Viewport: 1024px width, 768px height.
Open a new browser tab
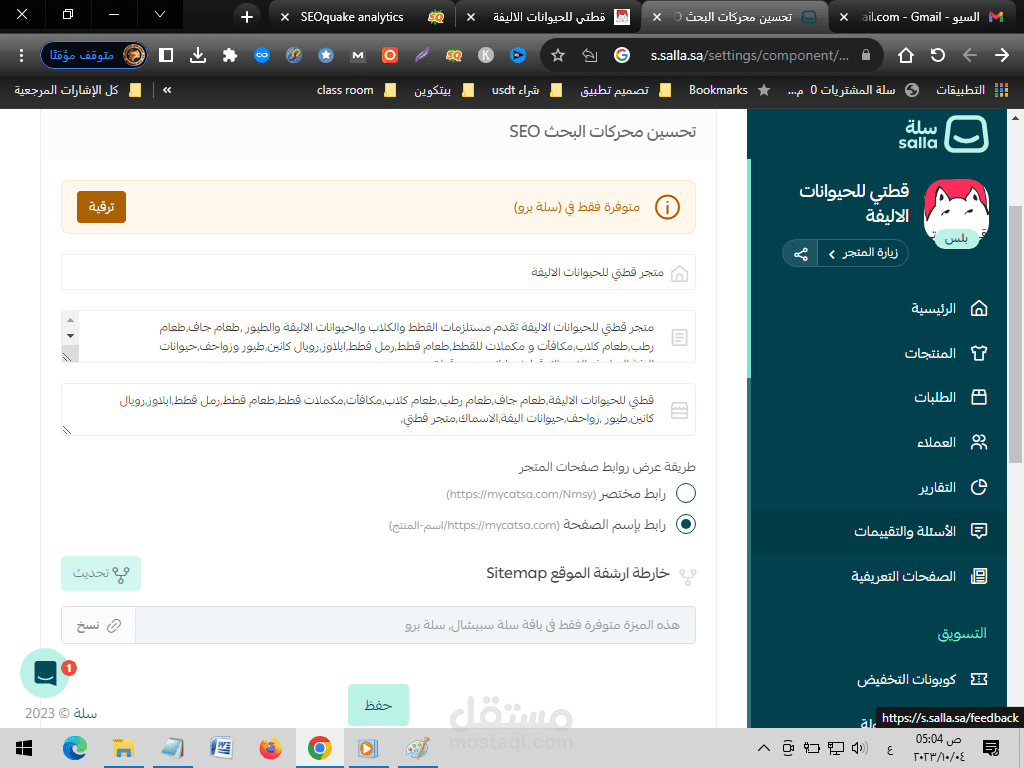tap(247, 17)
